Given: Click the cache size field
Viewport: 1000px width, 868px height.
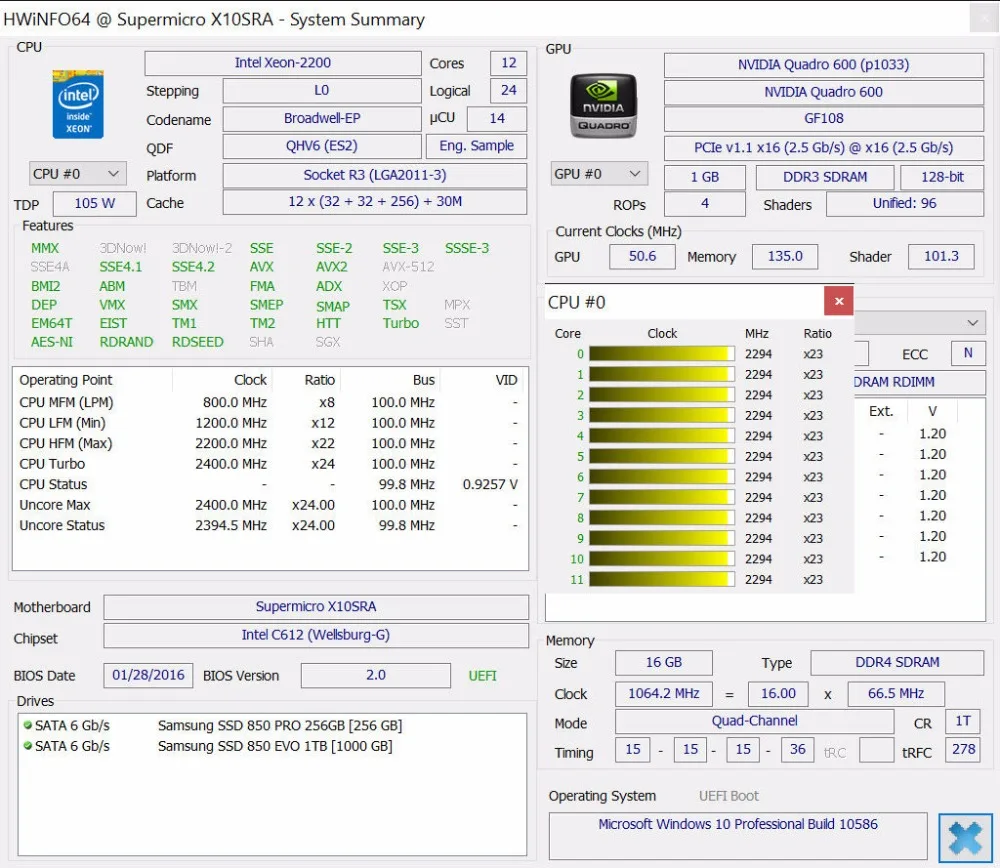Looking at the screenshot, I should [x=374, y=202].
